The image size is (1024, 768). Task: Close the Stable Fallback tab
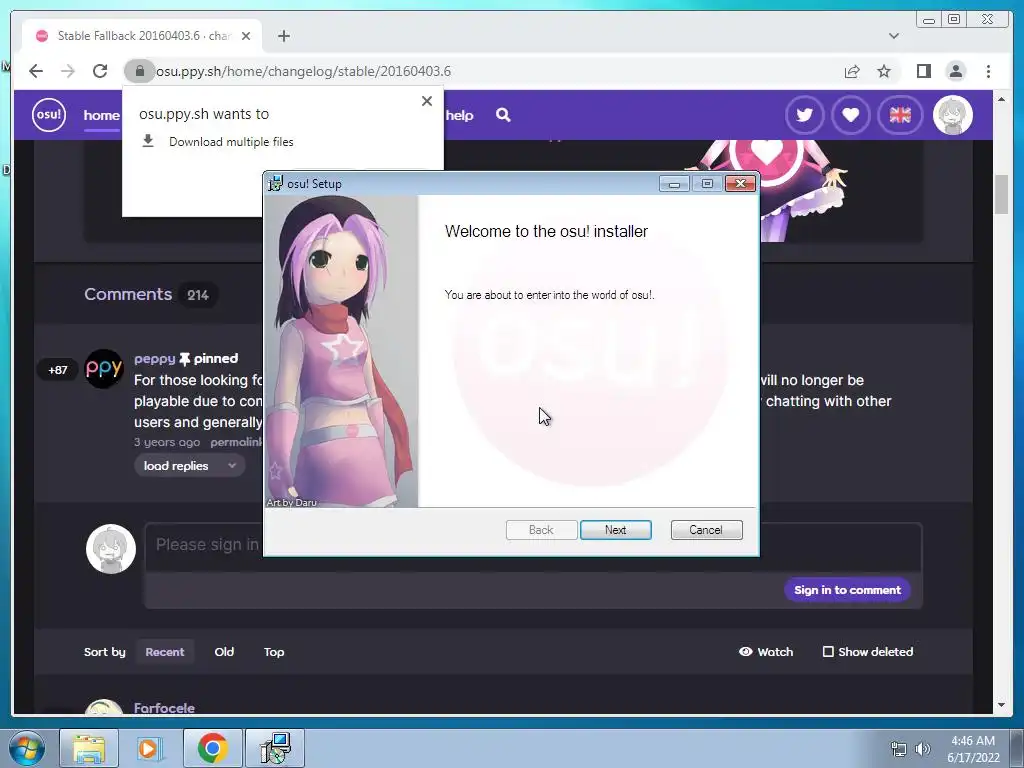point(246,36)
